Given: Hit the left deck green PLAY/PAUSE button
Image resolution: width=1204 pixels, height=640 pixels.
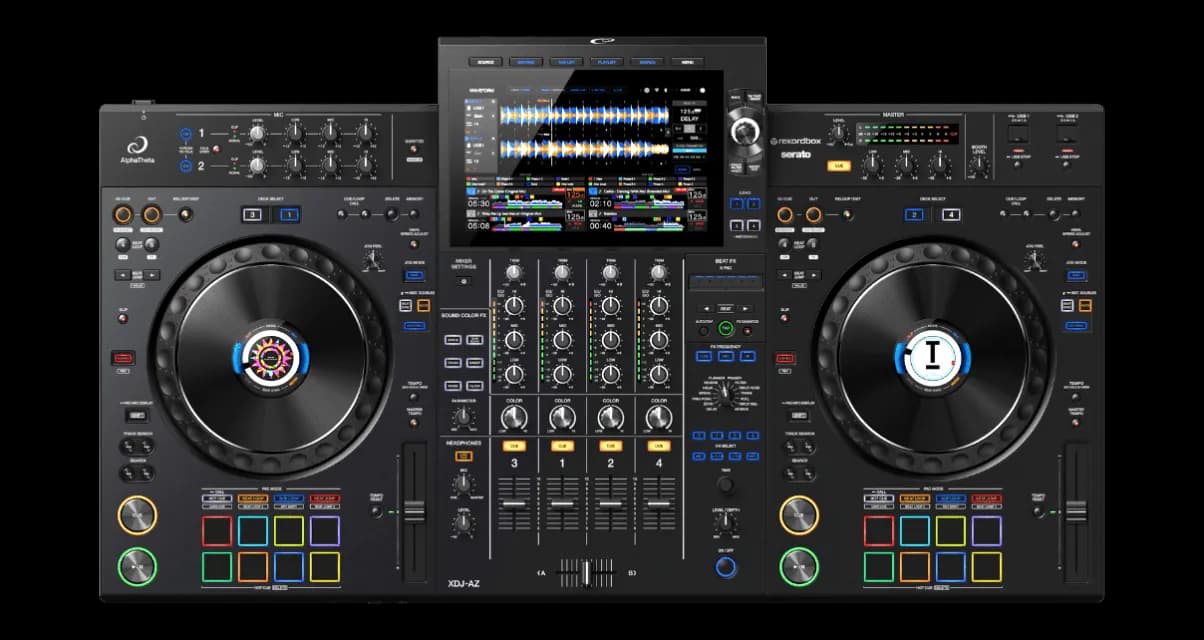Looking at the screenshot, I should [x=137, y=567].
